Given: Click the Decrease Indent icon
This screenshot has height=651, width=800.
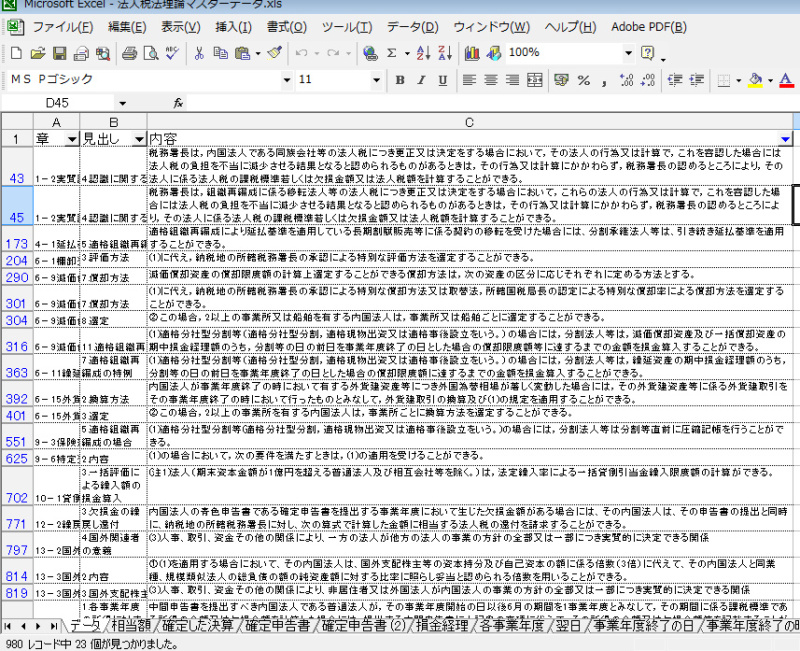Looking at the screenshot, I should click(675, 80).
